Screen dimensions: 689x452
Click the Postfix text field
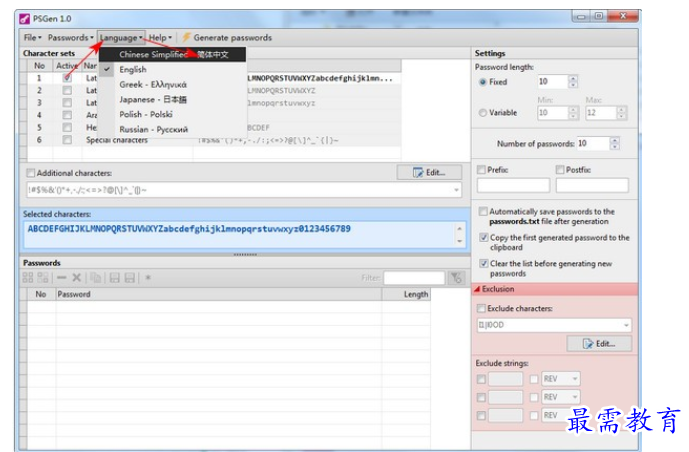pyautogui.click(x=592, y=185)
